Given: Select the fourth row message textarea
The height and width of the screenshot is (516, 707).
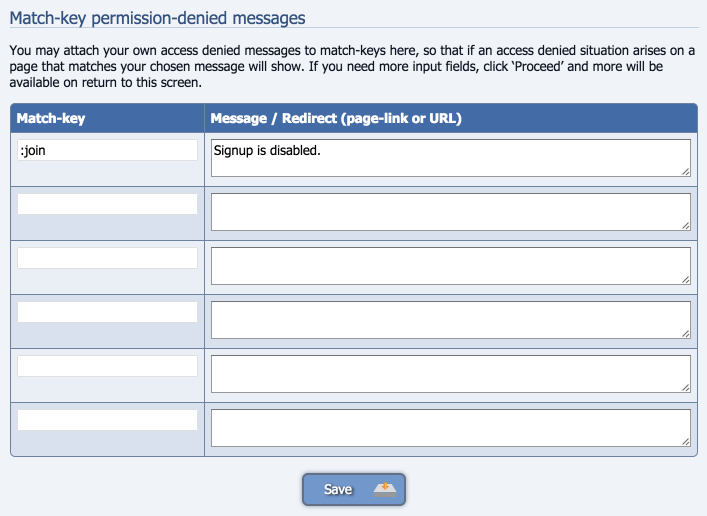Looking at the screenshot, I should coord(451,320).
